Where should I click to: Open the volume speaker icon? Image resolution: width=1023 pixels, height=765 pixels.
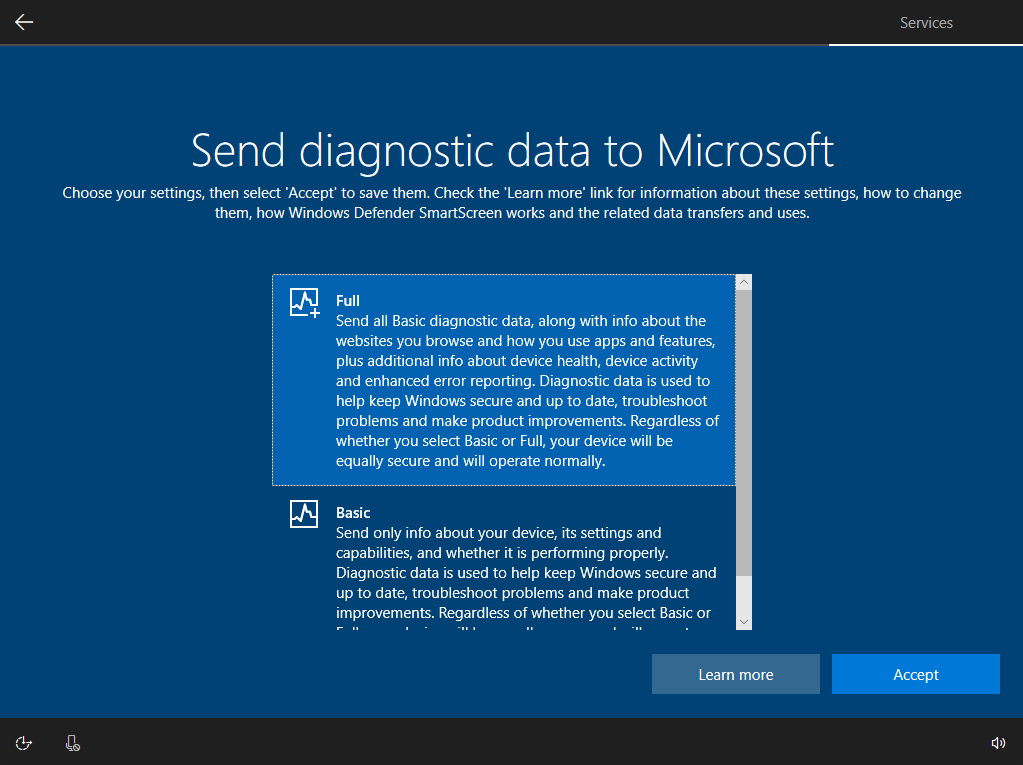(x=998, y=743)
